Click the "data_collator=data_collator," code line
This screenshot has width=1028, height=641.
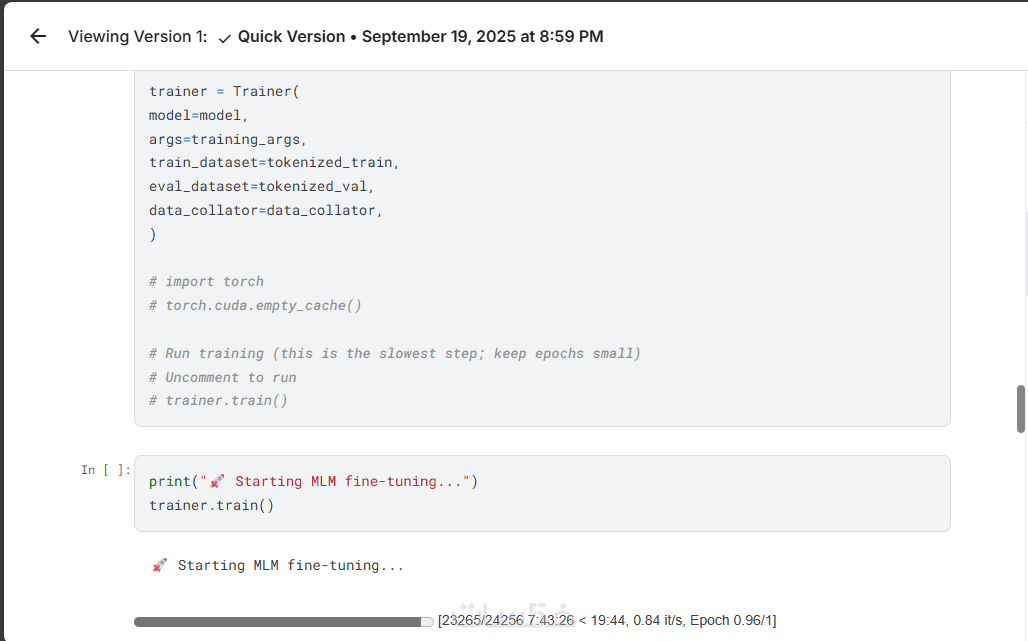point(266,210)
